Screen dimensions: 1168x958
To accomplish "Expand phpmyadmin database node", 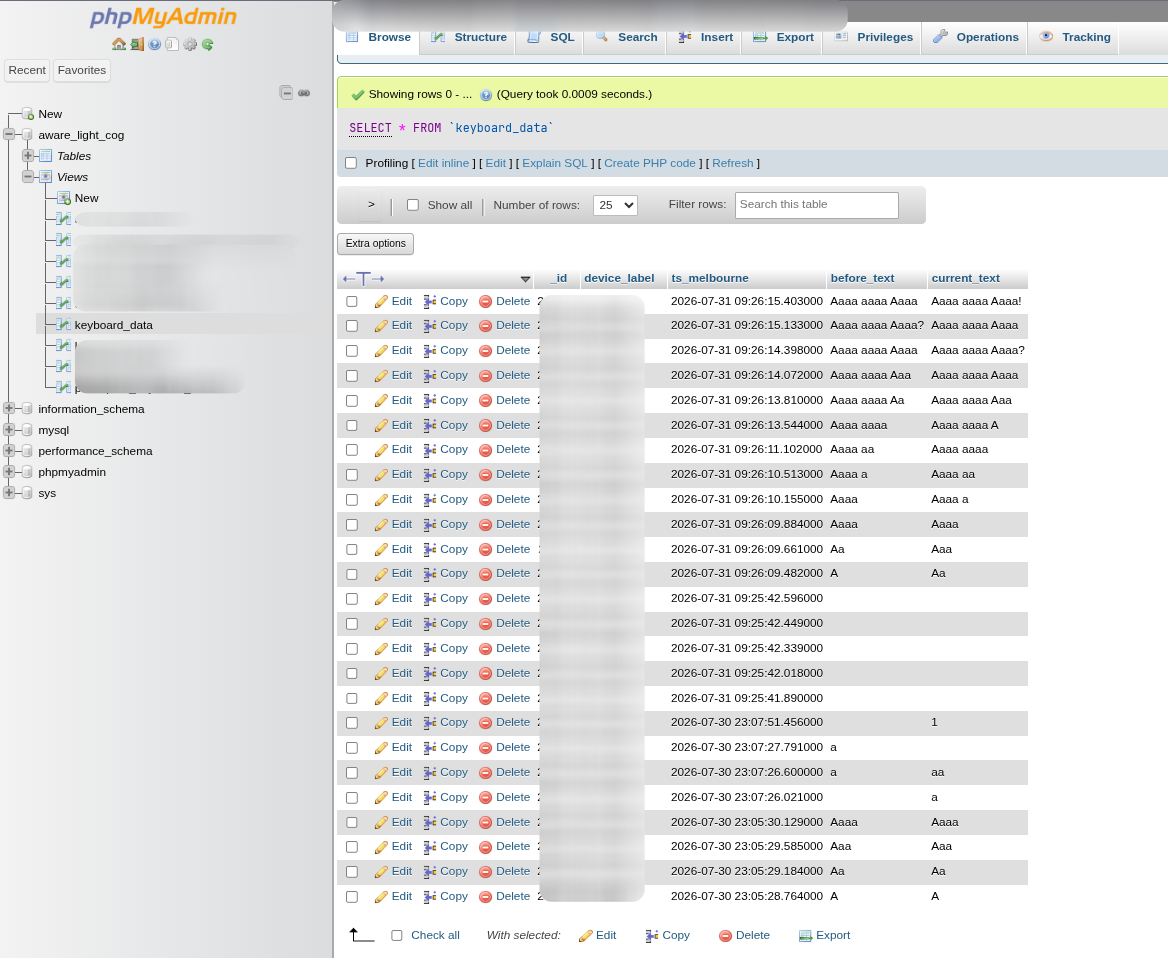I will click(x=9, y=472).
